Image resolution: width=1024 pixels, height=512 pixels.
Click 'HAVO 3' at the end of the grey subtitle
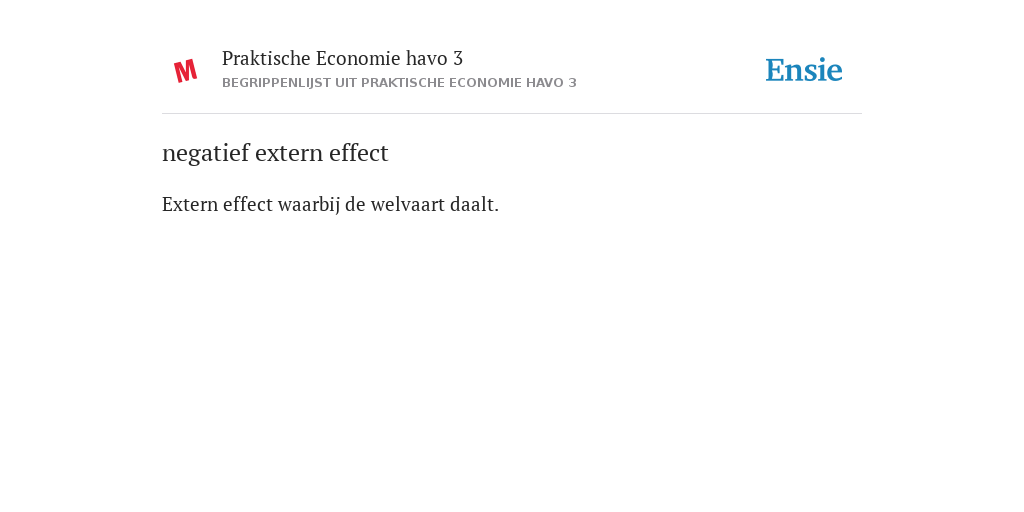551,83
